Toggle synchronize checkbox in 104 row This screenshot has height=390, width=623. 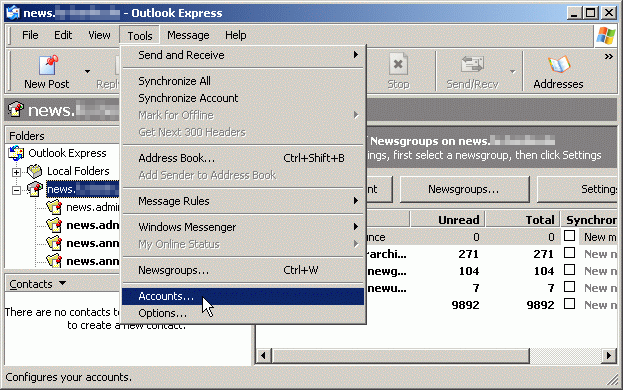click(x=569, y=270)
